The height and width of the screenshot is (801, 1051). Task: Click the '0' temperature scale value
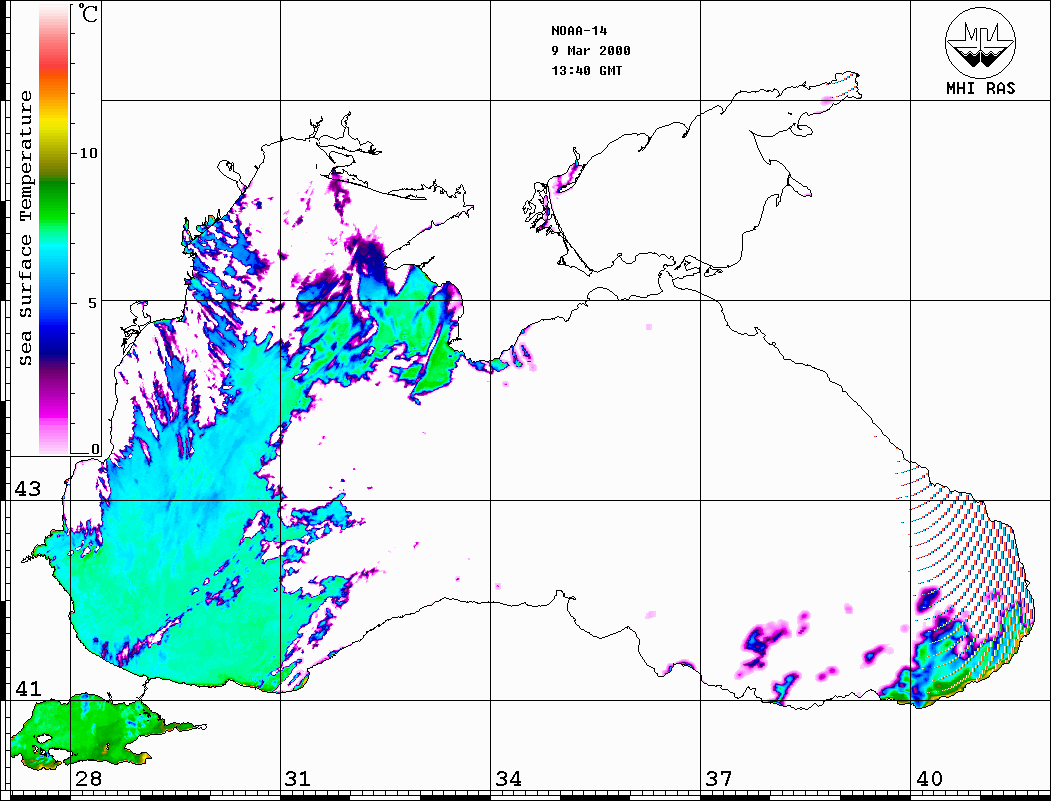coord(95,449)
